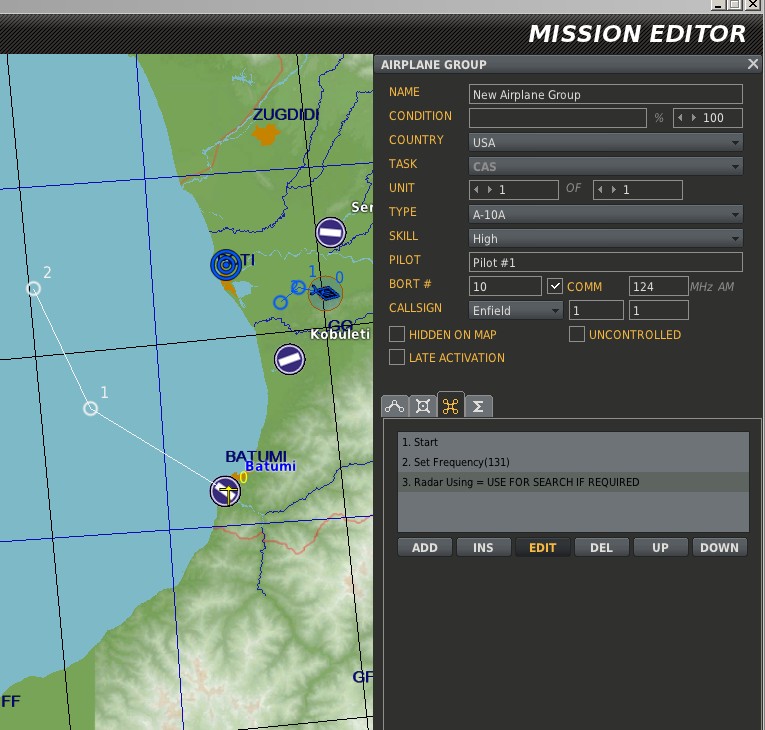This screenshot has width=765, height=730.
Task: Enable LATE ACTIVATION checkbox
Action: click(x=397, y=357)
